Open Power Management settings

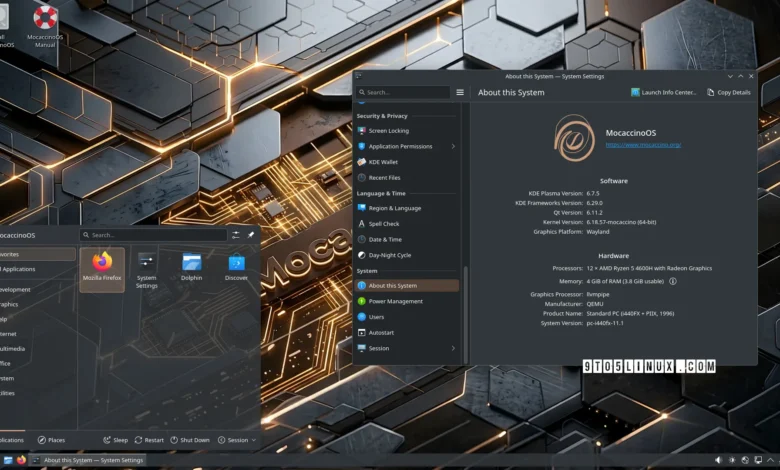coord(407,301)
